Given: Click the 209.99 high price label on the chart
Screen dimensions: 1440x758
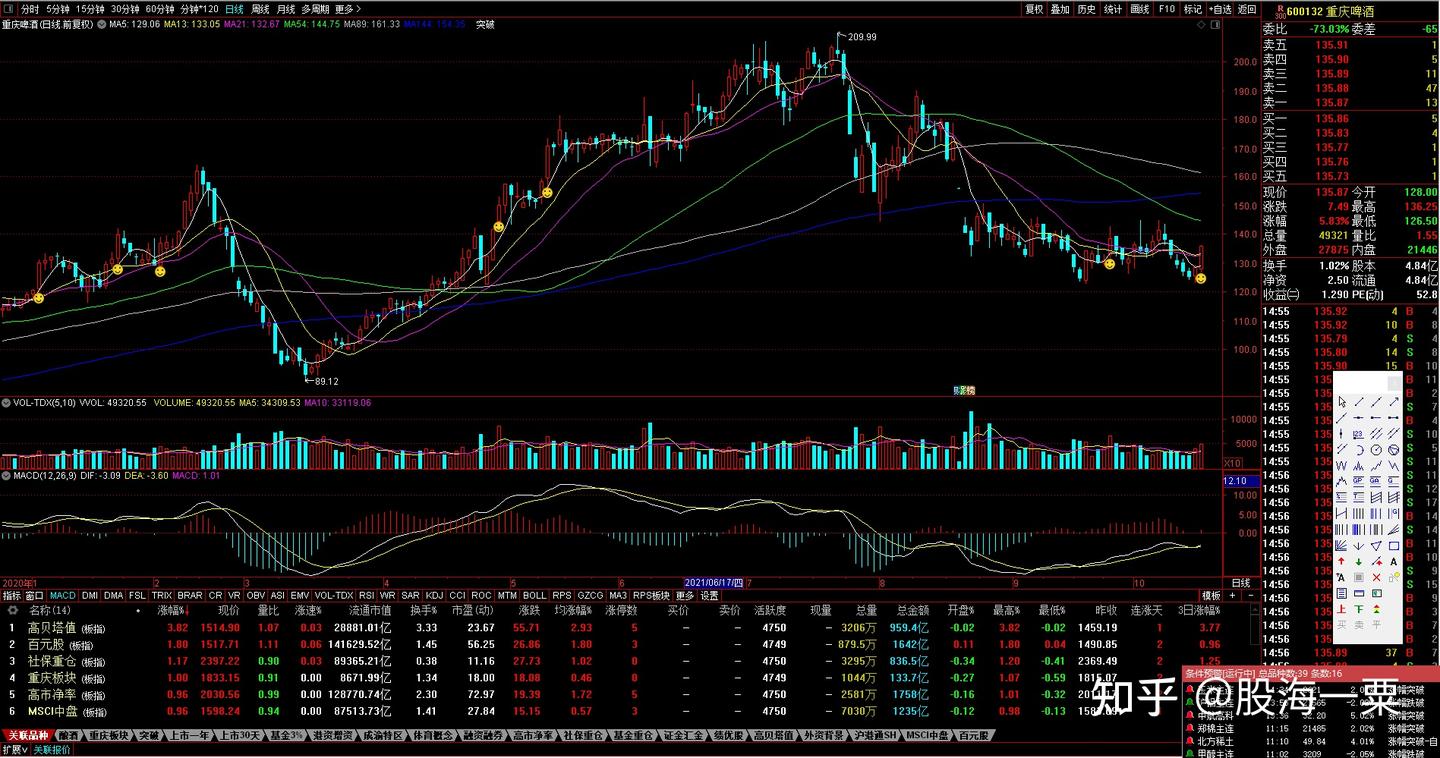Looking at the screenshot, I should (861, 37).
